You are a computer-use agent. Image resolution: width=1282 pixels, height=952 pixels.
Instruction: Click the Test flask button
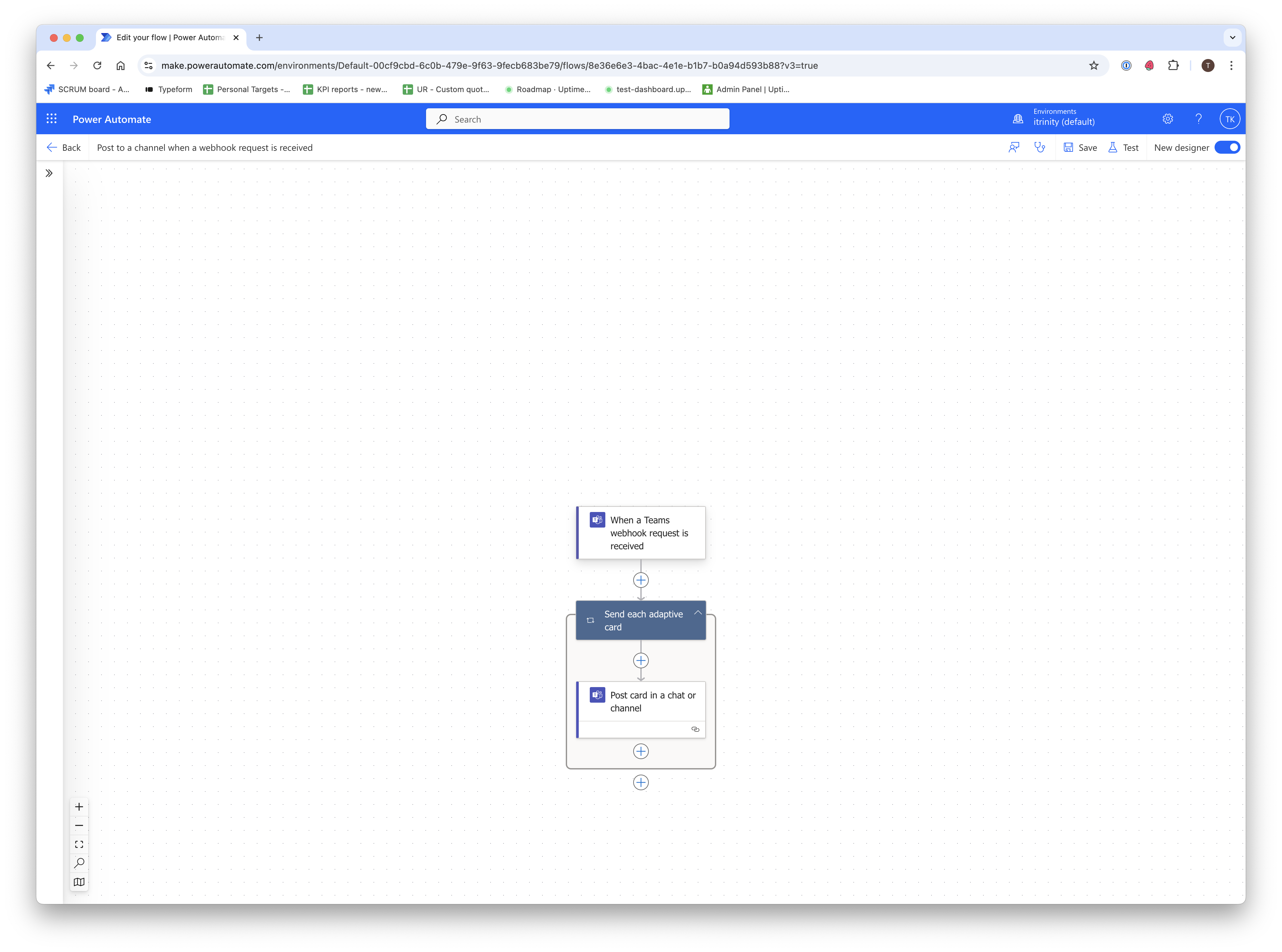tap(1123, 148)
